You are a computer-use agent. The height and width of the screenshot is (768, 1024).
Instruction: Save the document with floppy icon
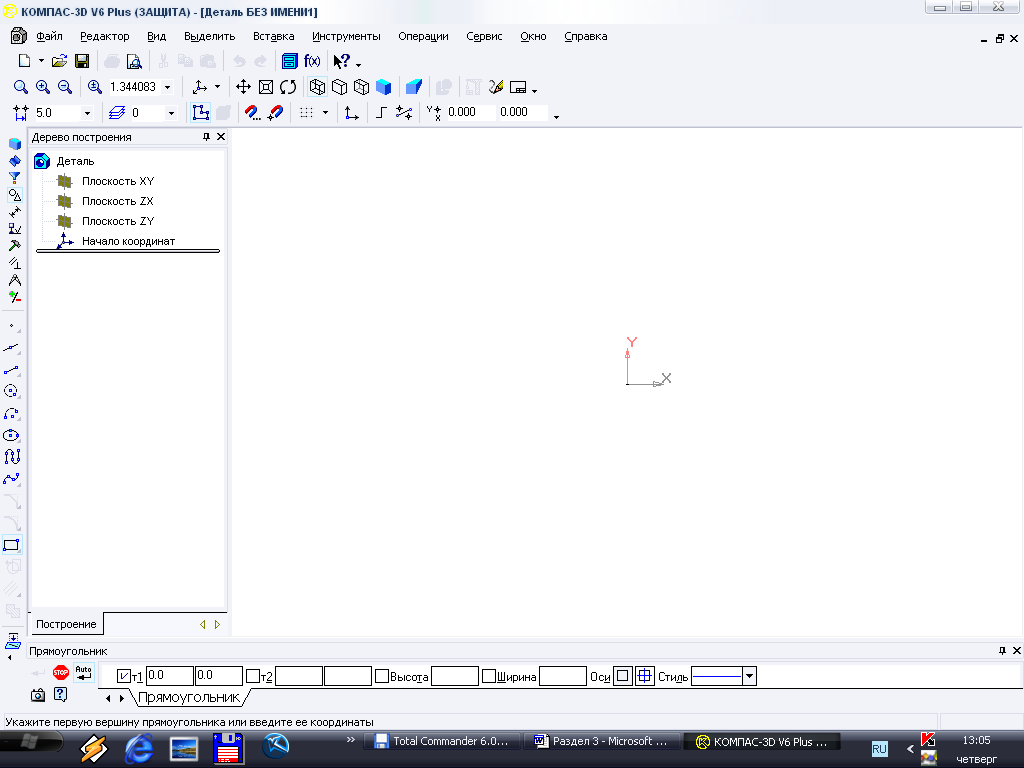[x=82, y=61]
